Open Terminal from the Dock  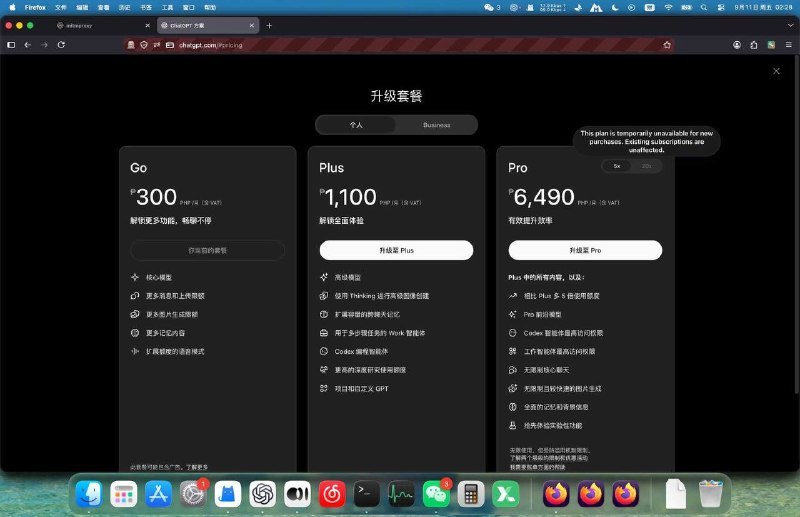tap(366, 494)
